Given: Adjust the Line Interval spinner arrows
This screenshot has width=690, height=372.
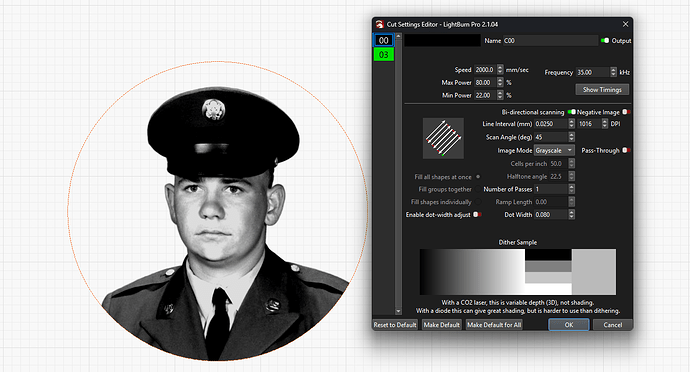Looking at the screenshot, I should pyautogui.click(x=571, y=124).
